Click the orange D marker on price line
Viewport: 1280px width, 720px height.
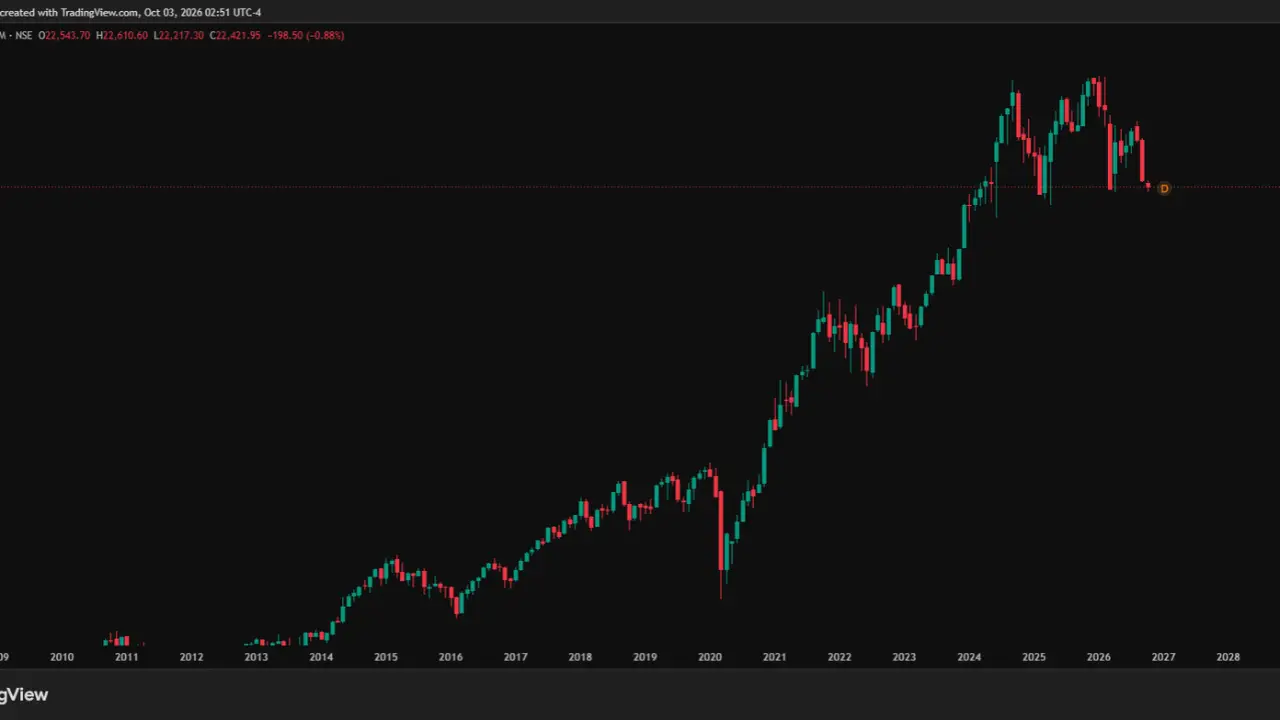click(1163, 188)
